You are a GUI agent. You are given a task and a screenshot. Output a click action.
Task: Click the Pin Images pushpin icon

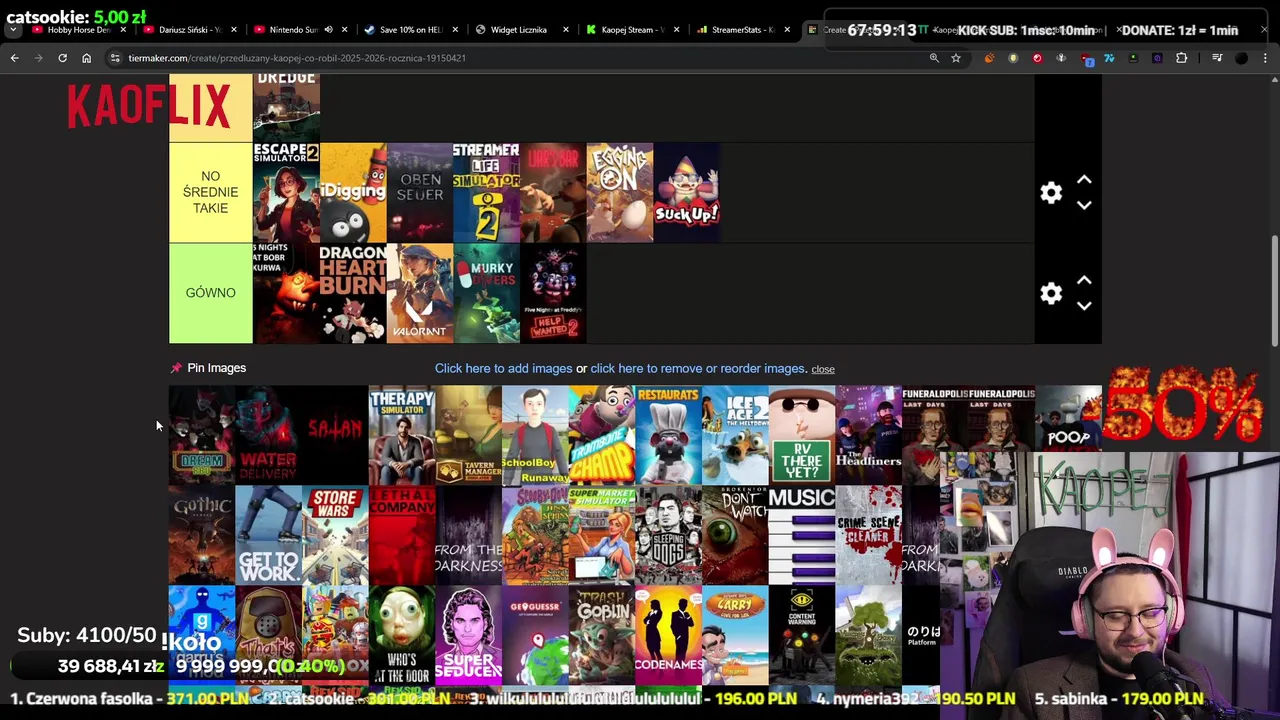[x=176, y=368]
